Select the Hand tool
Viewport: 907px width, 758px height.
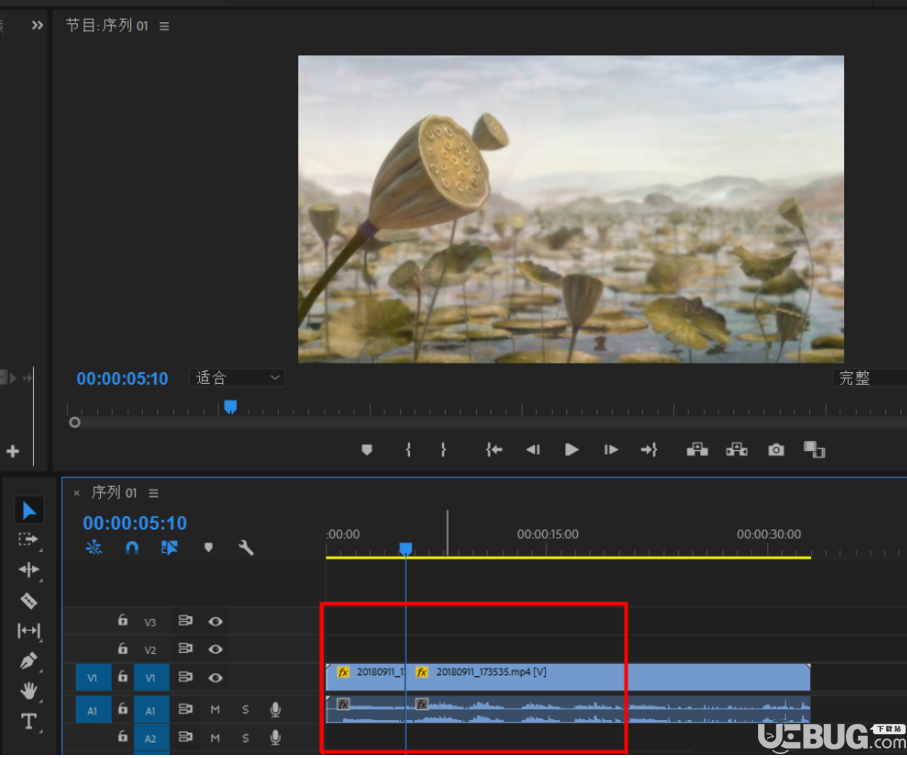pyautogui.click(x=28, y=691)
